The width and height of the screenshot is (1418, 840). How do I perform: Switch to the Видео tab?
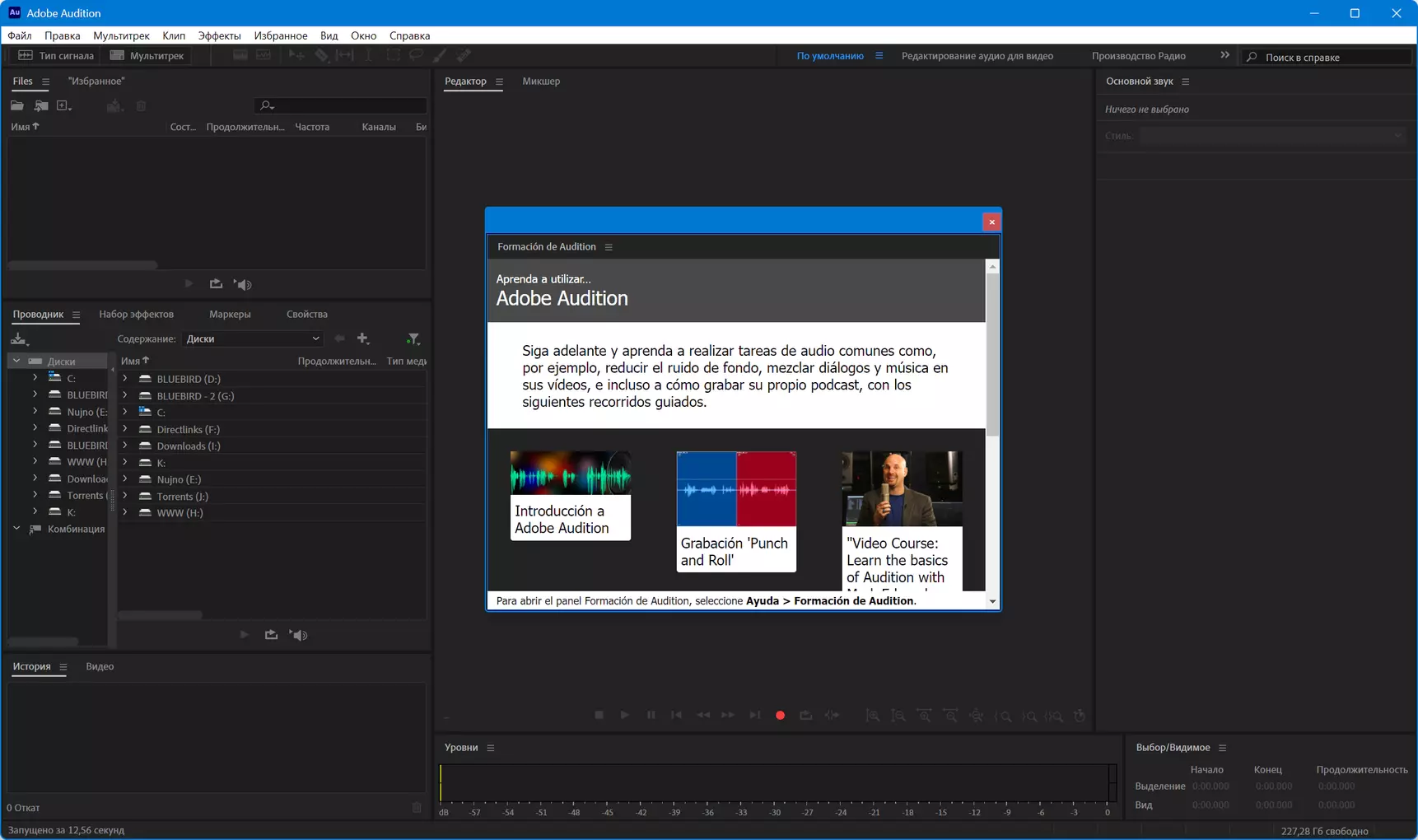100,666
